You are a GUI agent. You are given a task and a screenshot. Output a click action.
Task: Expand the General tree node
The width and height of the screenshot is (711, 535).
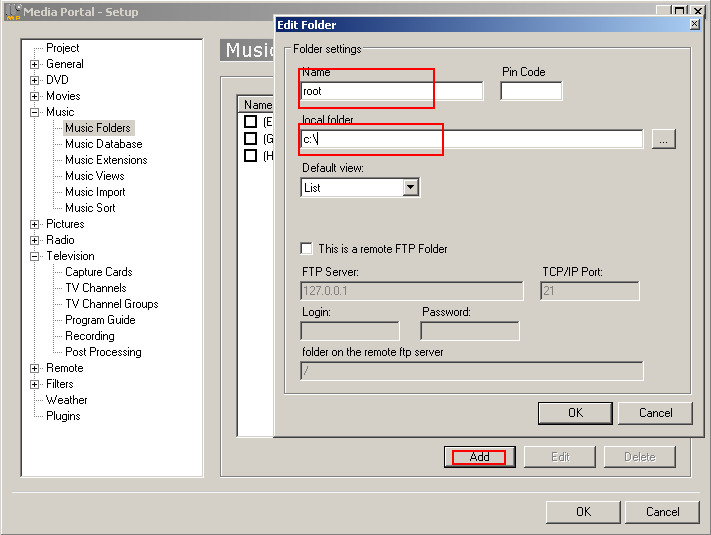(34, 64)
